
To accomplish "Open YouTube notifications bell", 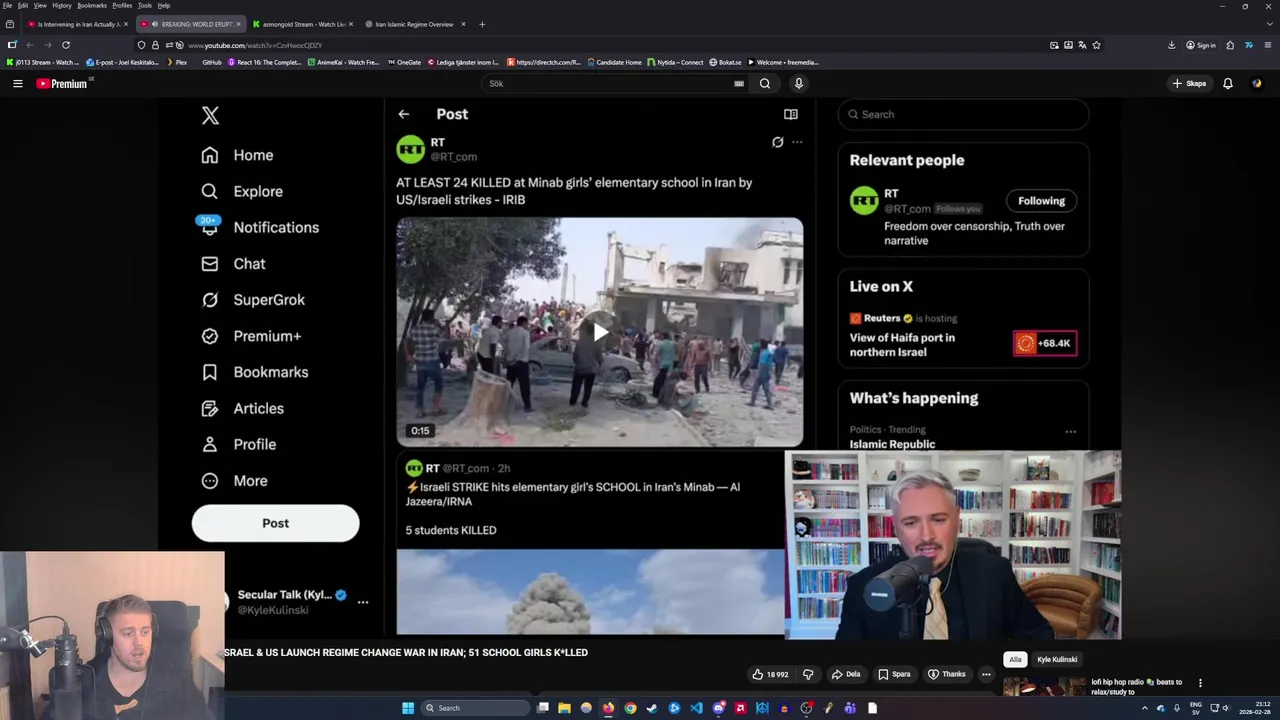I will pos(1227,84).
